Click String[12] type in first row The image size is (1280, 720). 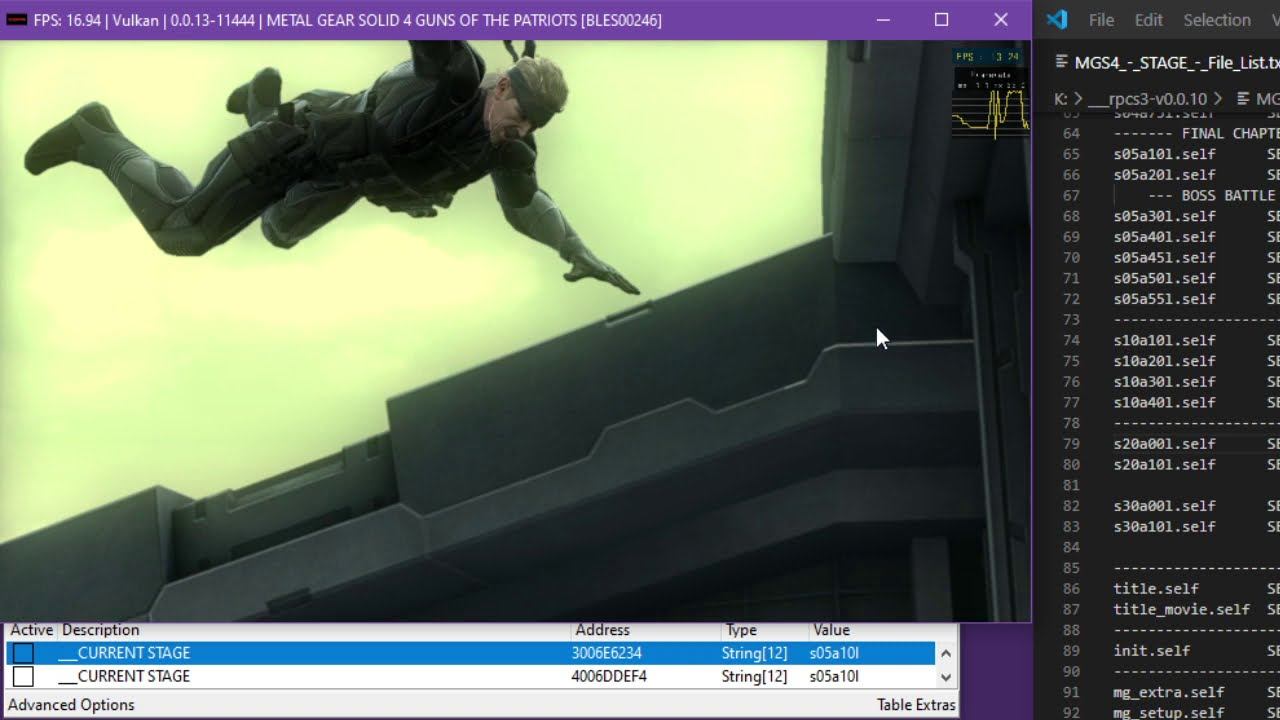click(755, 653)
